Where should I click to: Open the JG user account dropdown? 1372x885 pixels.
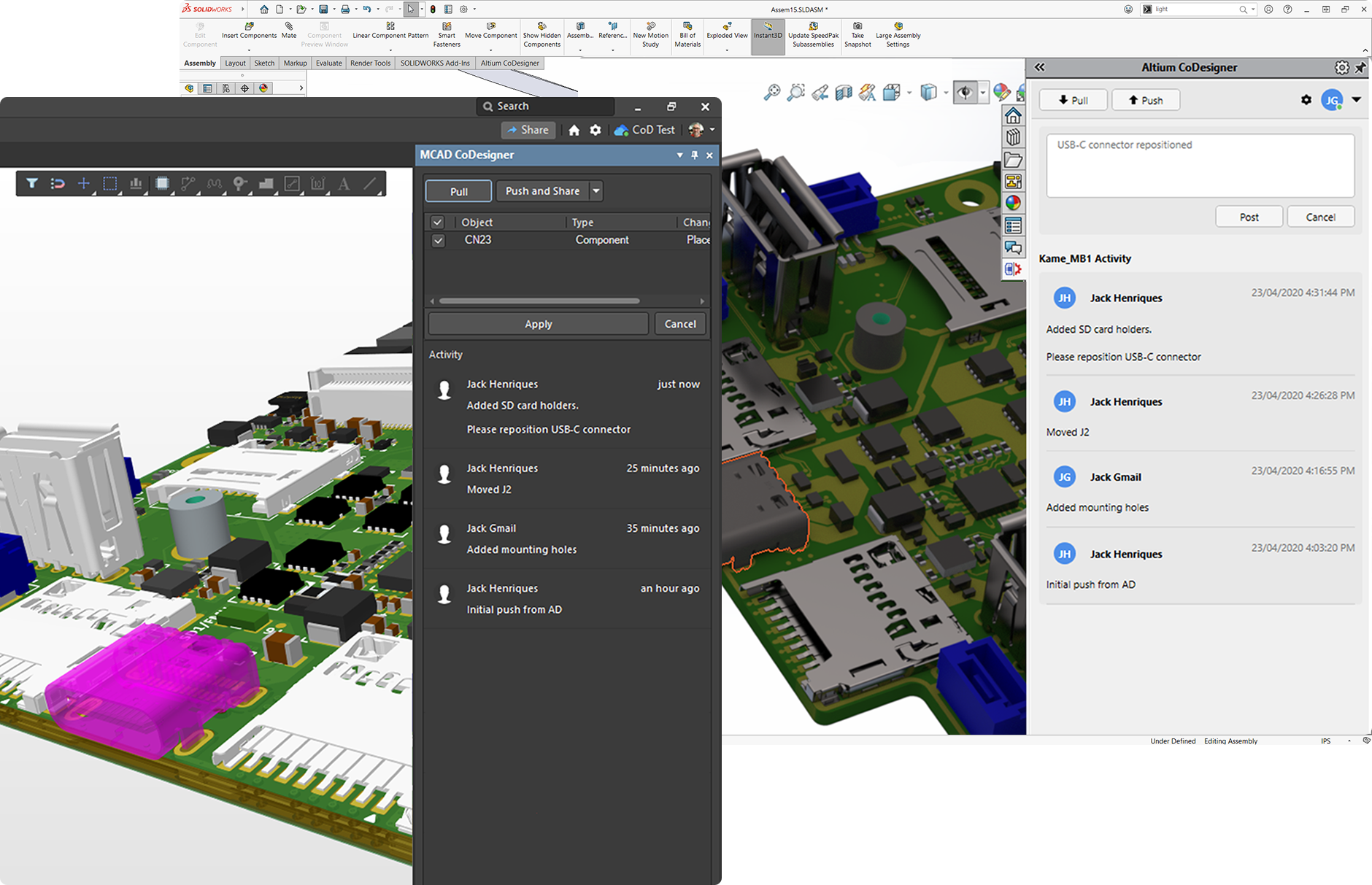coord(1356,100)
